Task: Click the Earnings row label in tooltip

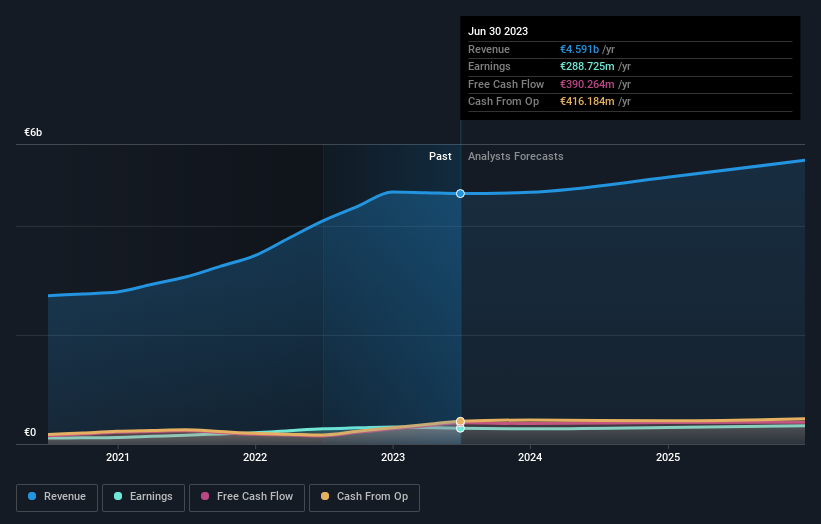Action: tap(490, 66)
